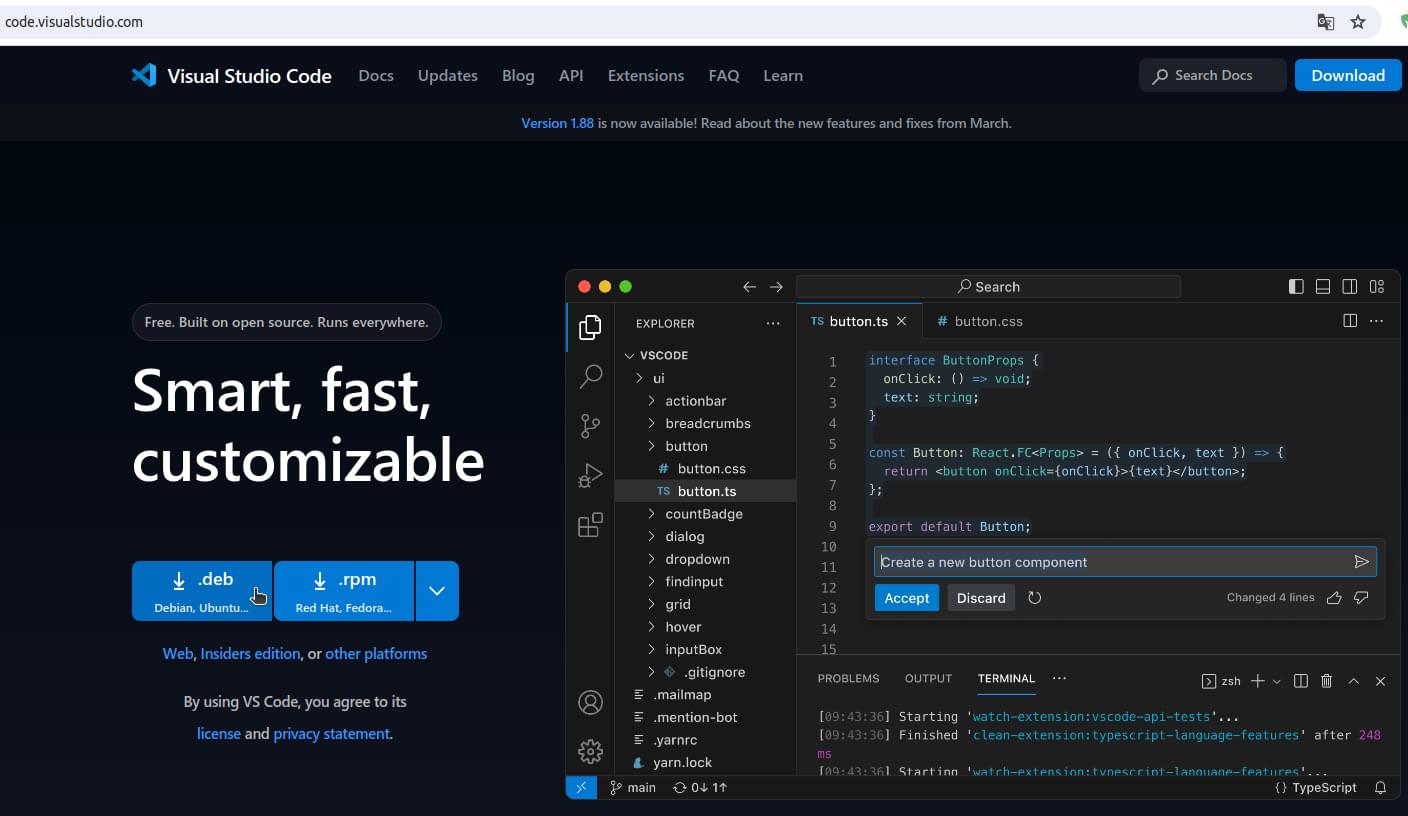Expand the countBadge folder
Viewport: 1408px width, 816px height.
tap(652, 514)
